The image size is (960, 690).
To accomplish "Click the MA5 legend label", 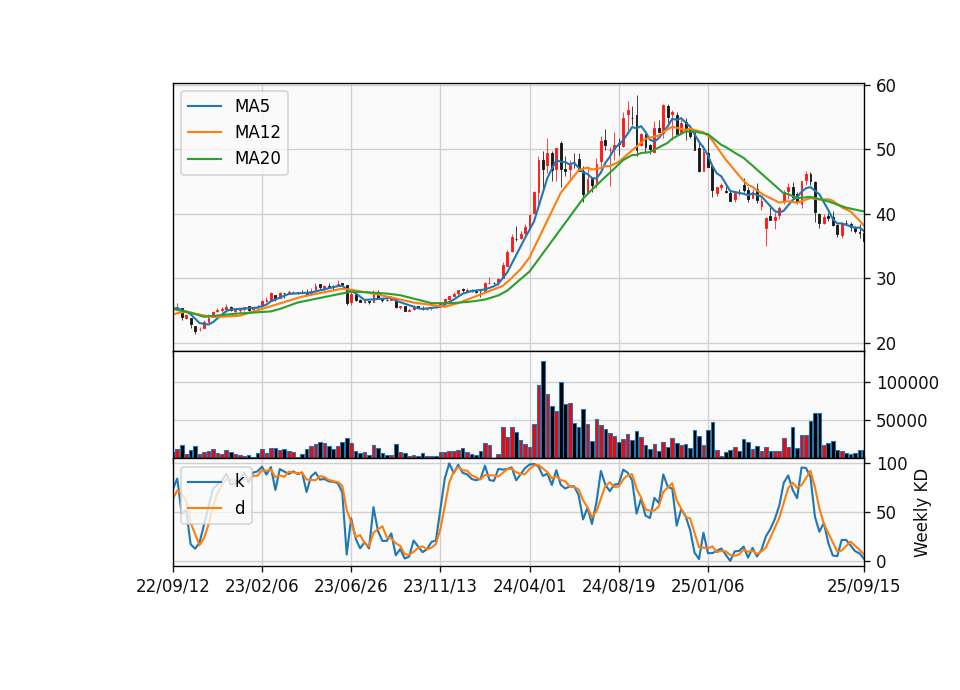I will (252, 106).
